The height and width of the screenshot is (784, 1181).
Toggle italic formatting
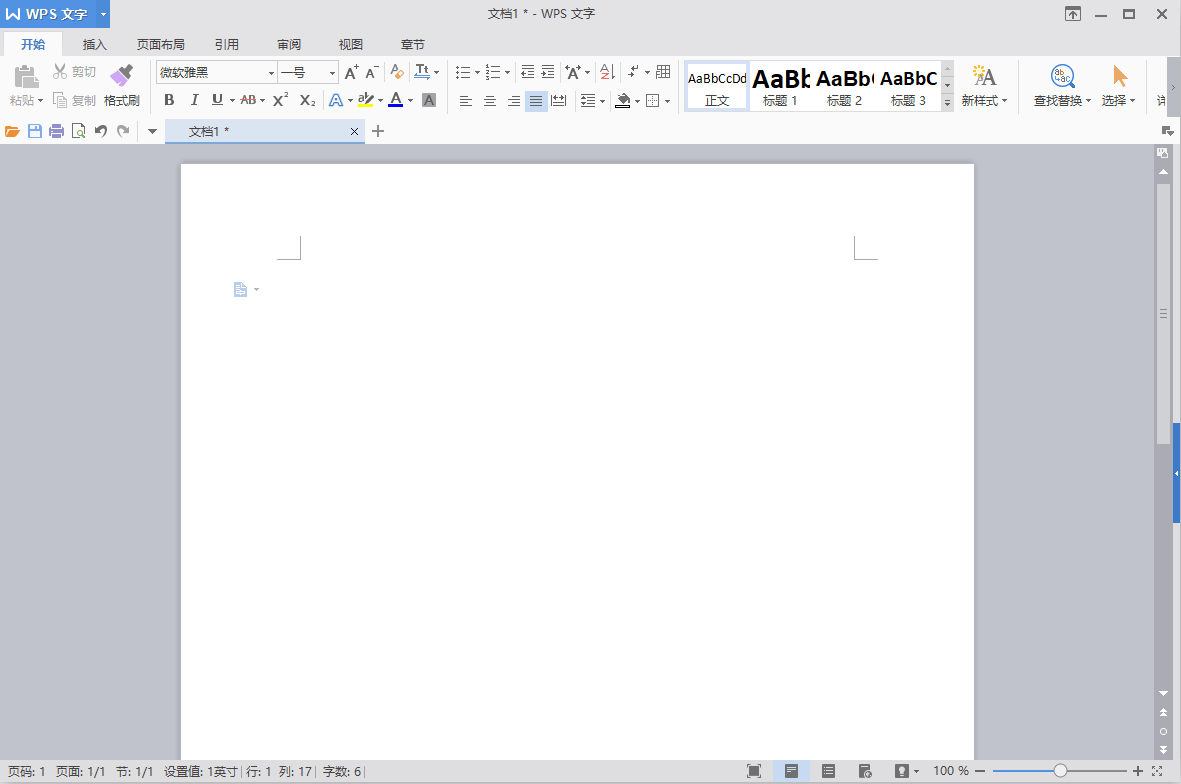[x=194, y=99]
